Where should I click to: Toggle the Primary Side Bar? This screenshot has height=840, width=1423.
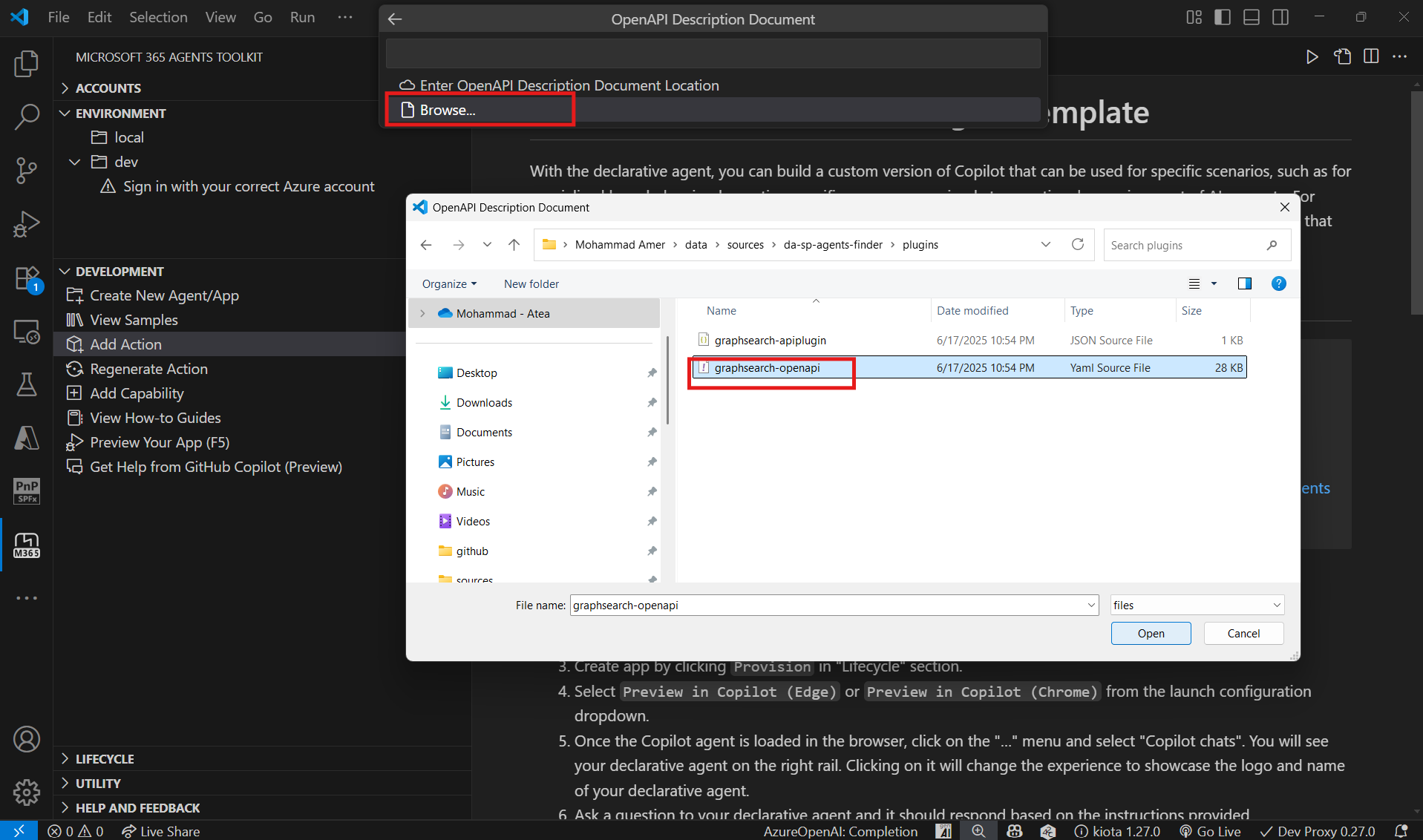pos(1223,17)
